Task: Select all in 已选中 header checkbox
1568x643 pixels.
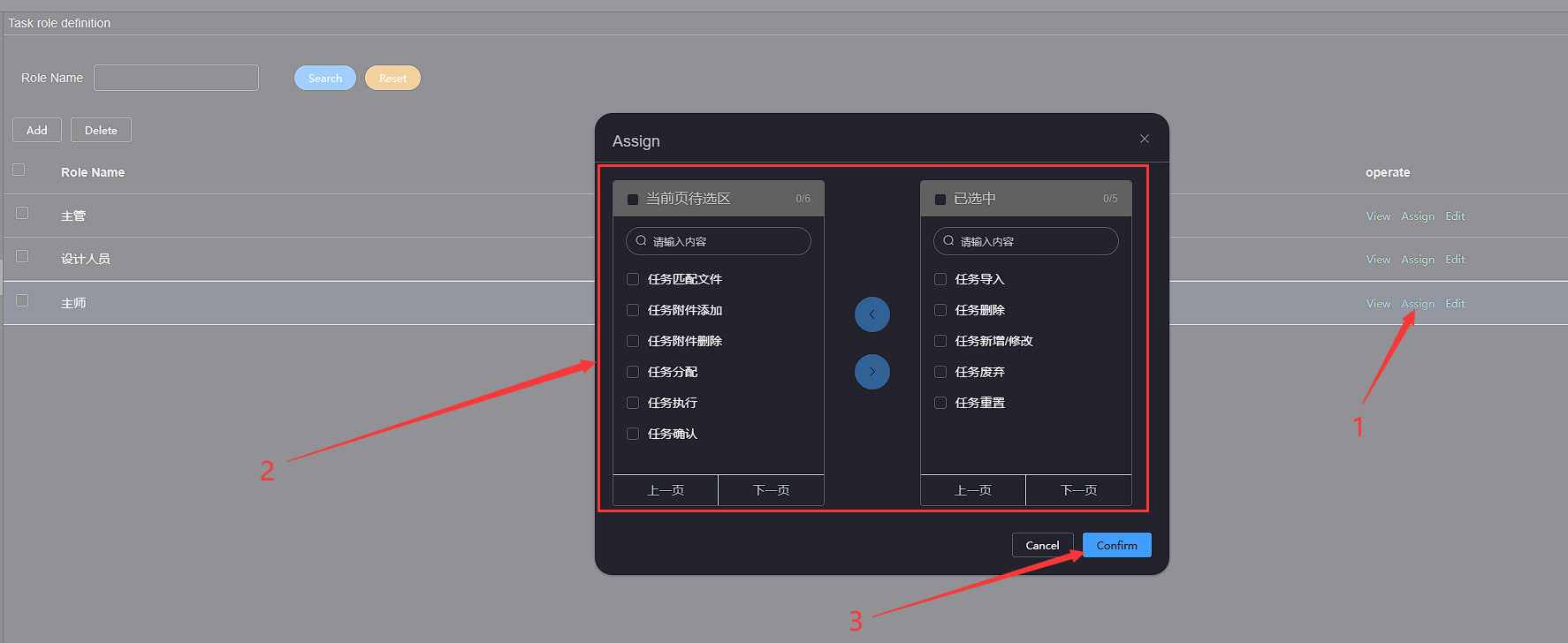Action: [940, 200]
